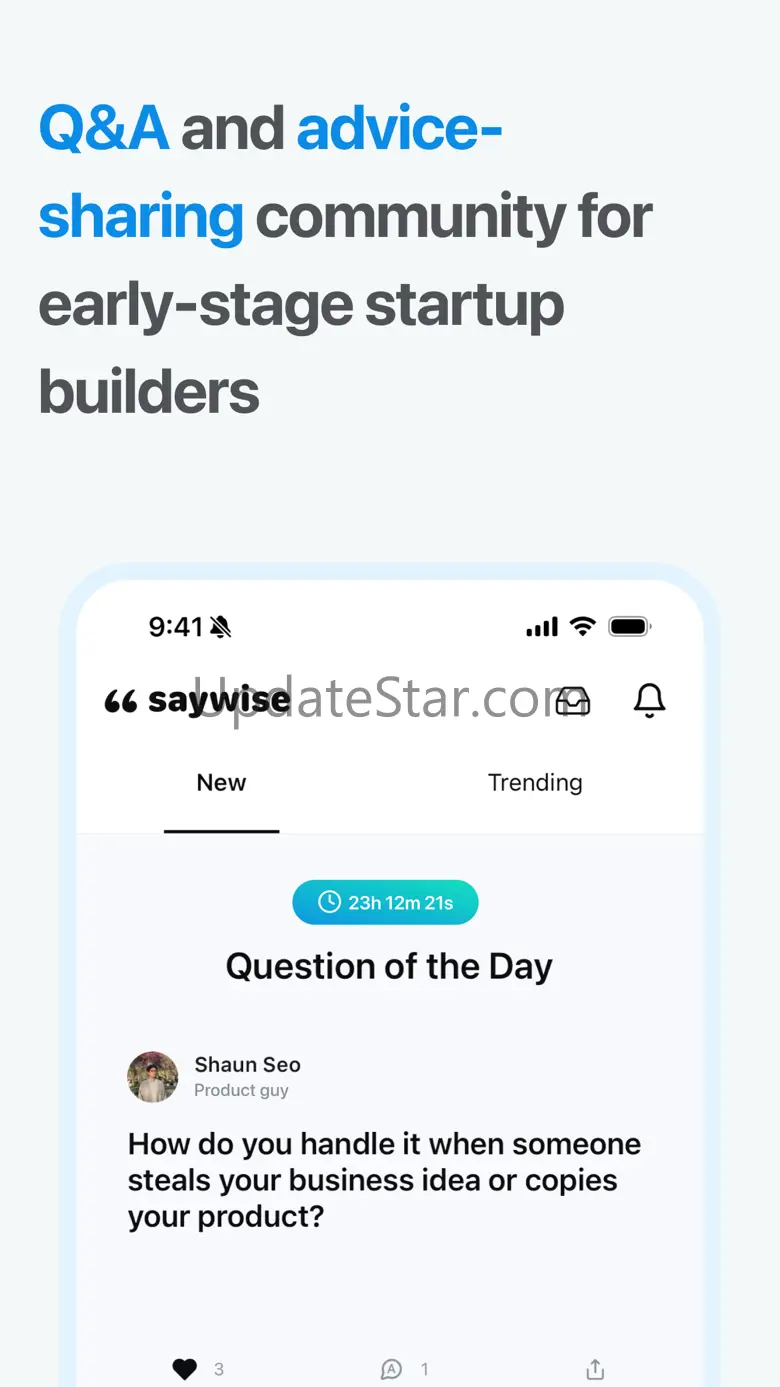Tap the Wi-Fi status icon
This screenshot has height=1387, width=780.
582,627
